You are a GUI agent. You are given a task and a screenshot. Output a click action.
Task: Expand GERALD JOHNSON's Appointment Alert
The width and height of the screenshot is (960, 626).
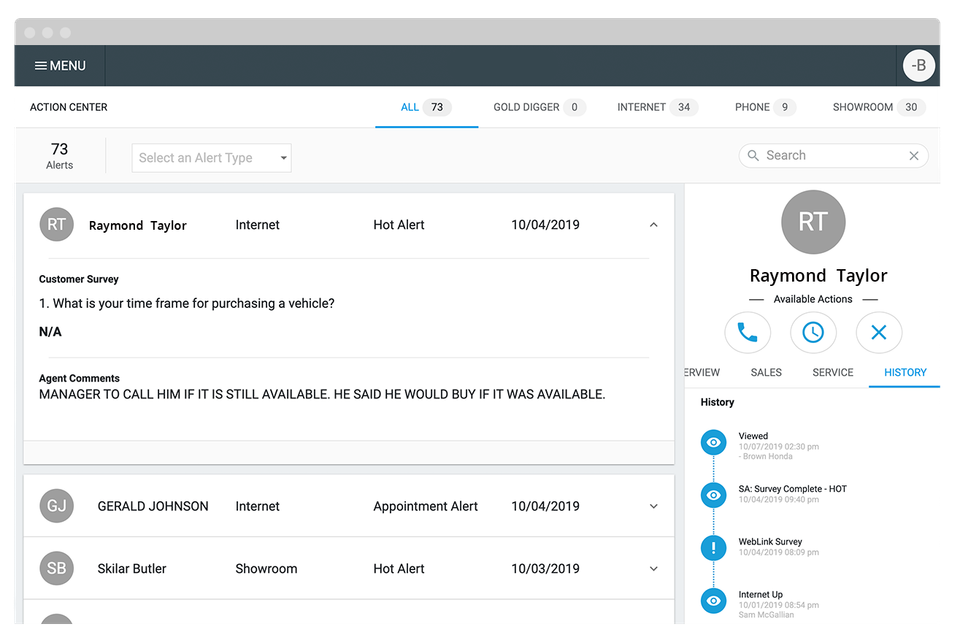(x=653, y=506)
